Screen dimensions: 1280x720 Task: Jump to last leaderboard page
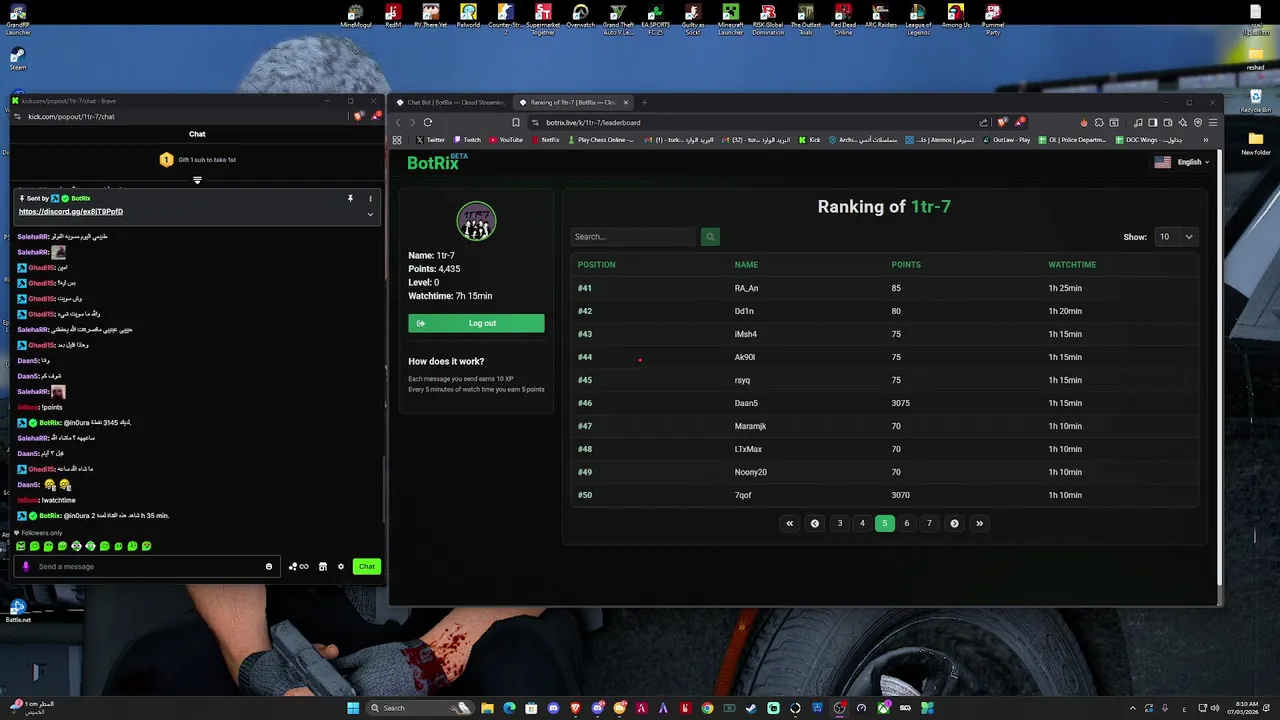pyautogui.click(x=979, y=523)
